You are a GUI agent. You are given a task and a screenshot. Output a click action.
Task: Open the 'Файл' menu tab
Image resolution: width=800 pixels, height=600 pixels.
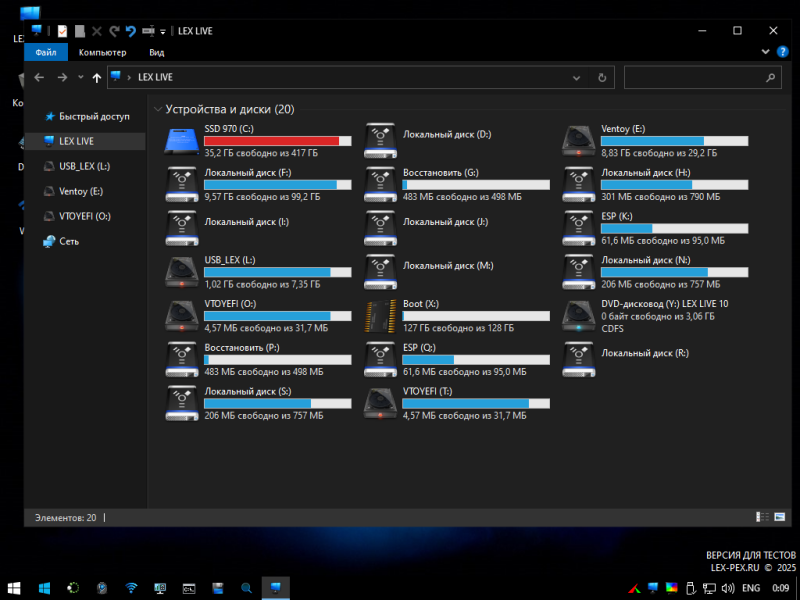(45, 52)
